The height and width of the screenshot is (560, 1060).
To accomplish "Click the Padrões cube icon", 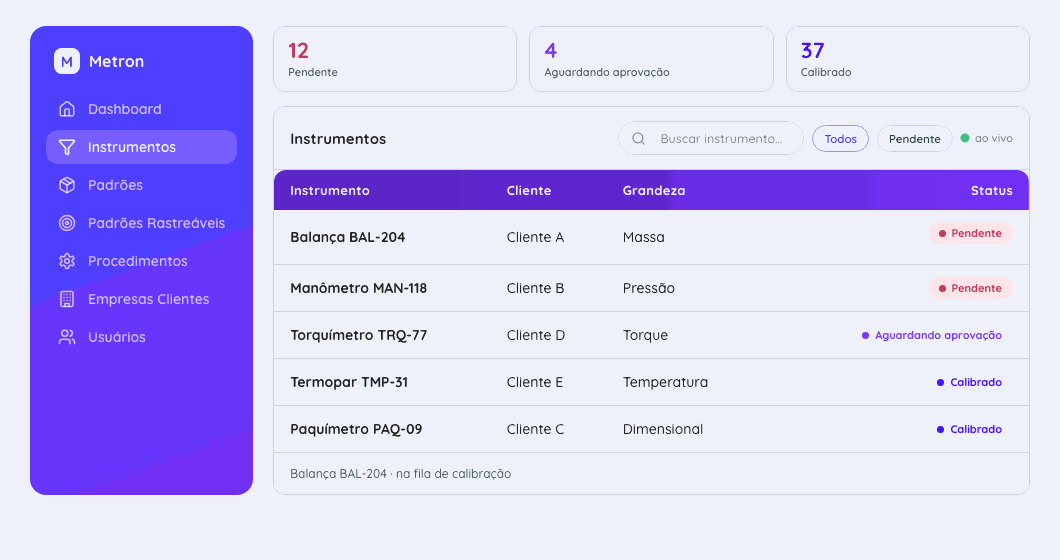I will click(67, 185).
